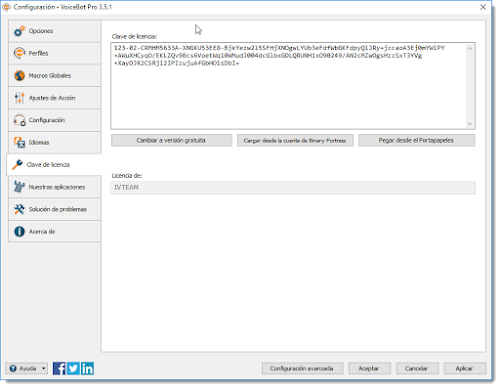
Task: Open the Twitter page icon
Action: (x=73, y=368)
